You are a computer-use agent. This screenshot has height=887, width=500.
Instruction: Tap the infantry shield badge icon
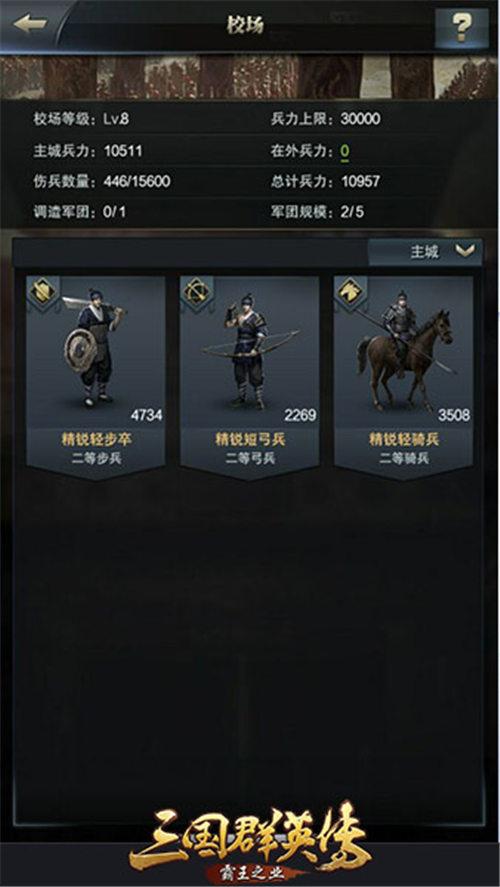[42, 291]
